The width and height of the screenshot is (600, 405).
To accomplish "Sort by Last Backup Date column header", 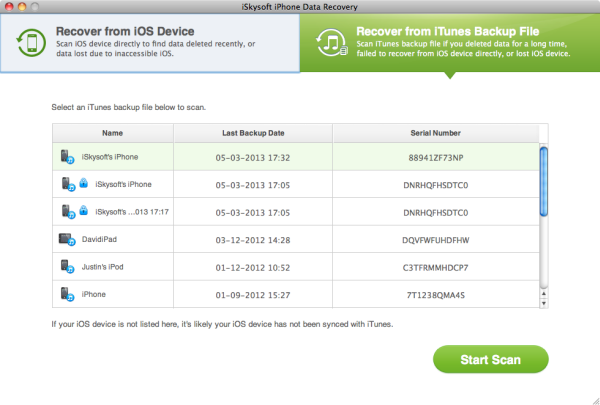I will click(x=253, y=133).
